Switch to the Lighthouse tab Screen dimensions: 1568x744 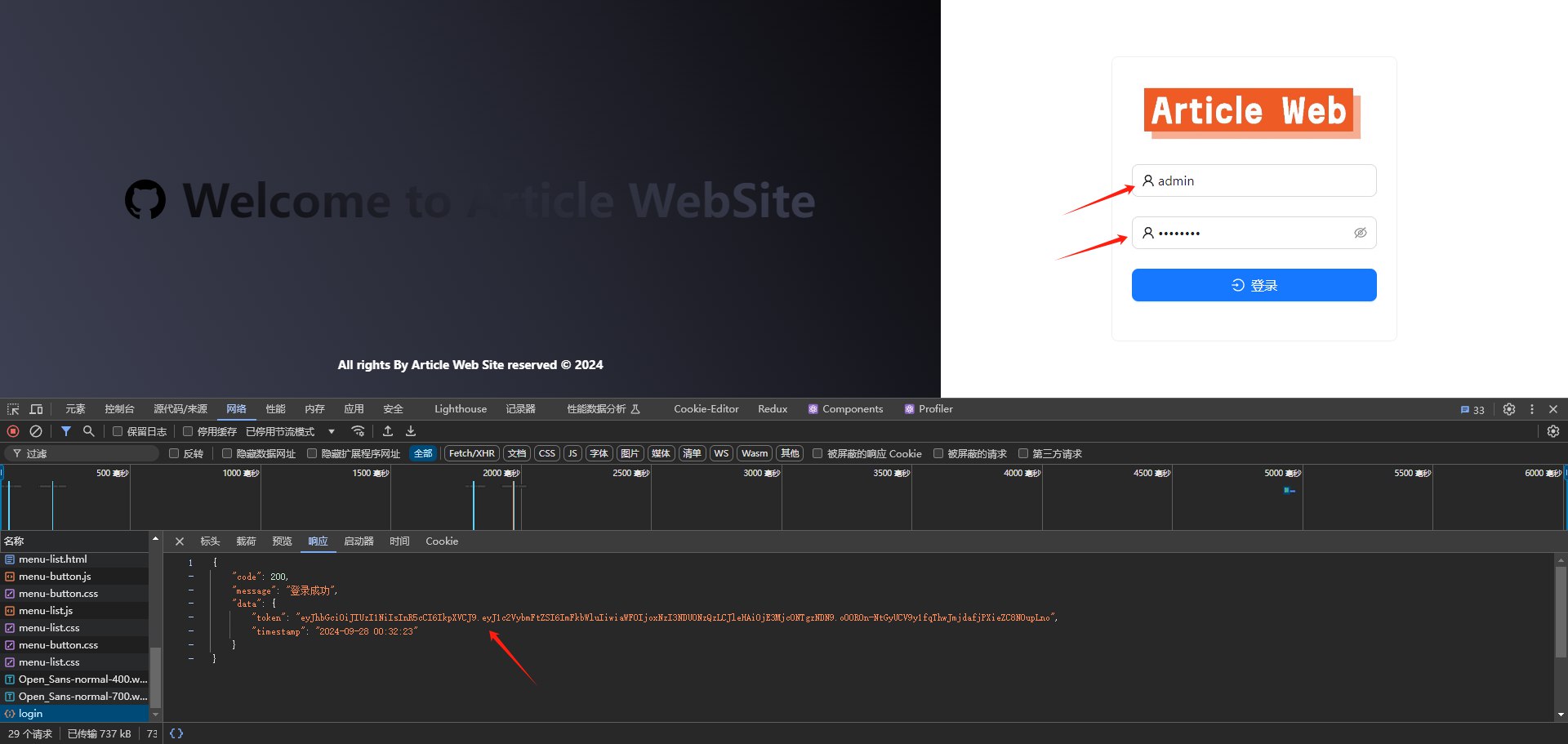point(461,409)
